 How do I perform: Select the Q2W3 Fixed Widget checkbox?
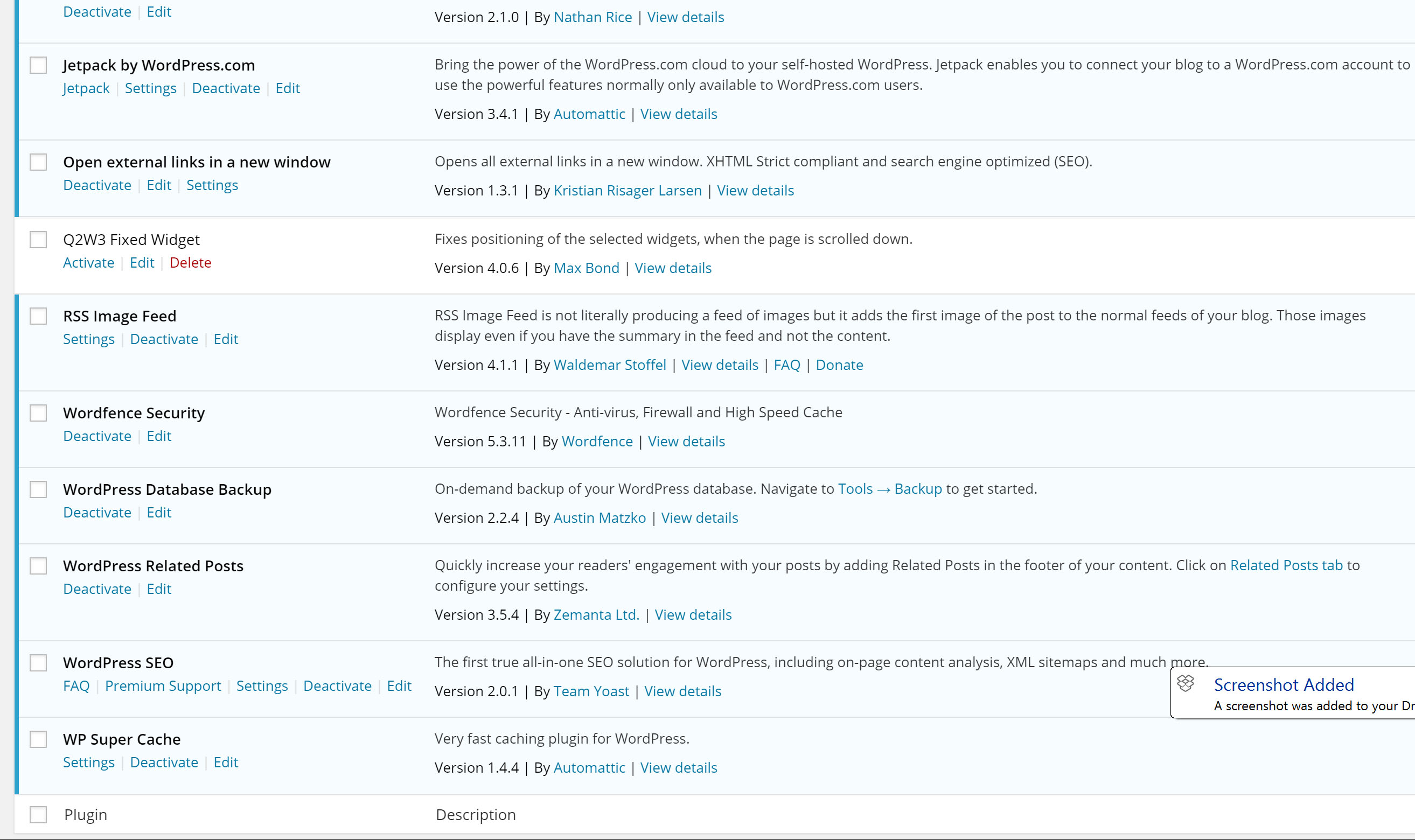coord(38,240)
